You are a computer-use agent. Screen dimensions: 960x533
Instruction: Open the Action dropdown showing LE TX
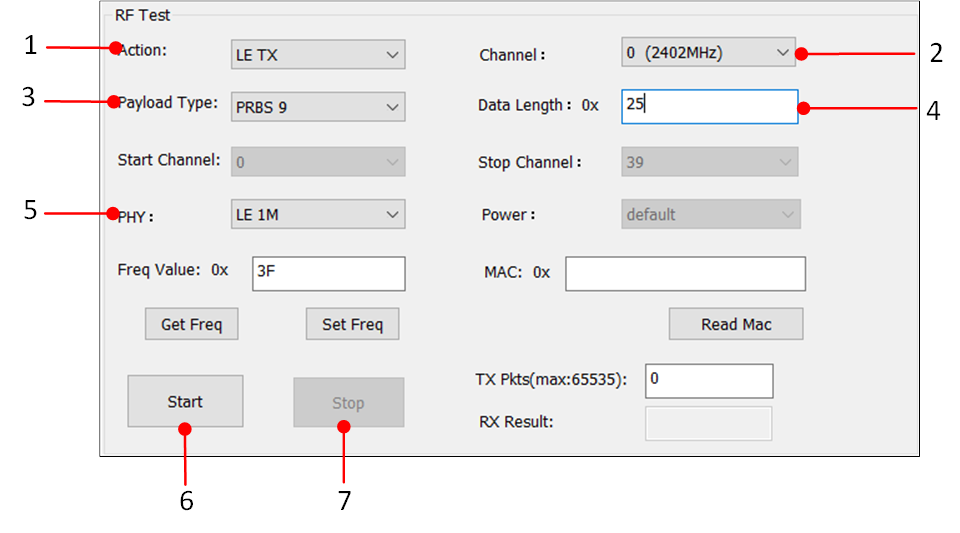click(x=317, y=55)
